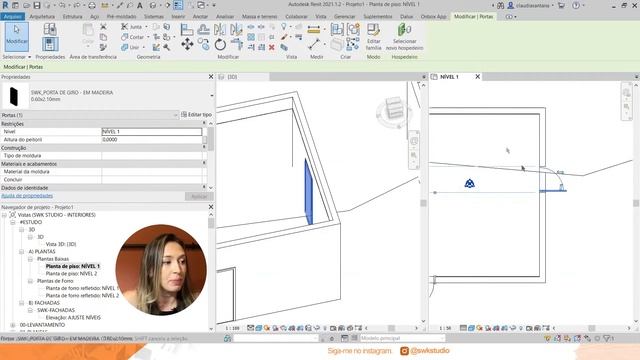
Task: Open the Arquitetura ribbon tab
Action: coord(42,17)
